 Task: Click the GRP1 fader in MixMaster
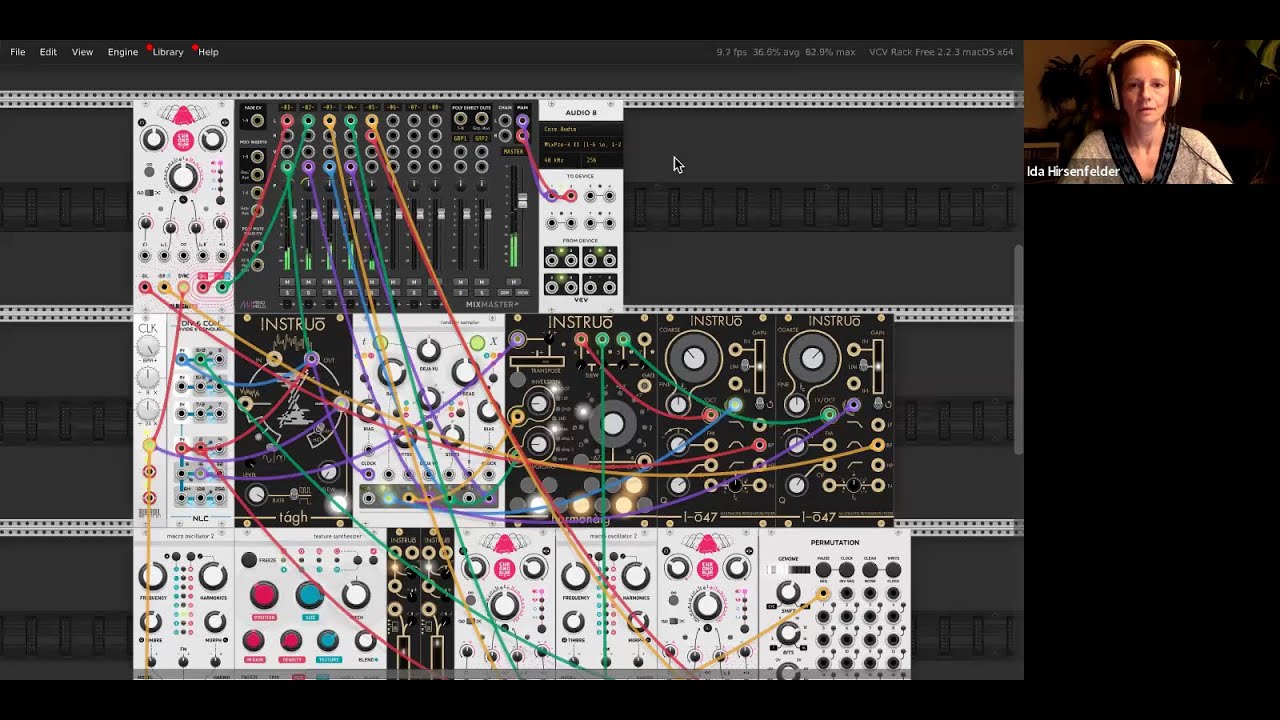[x=466, y=213]
